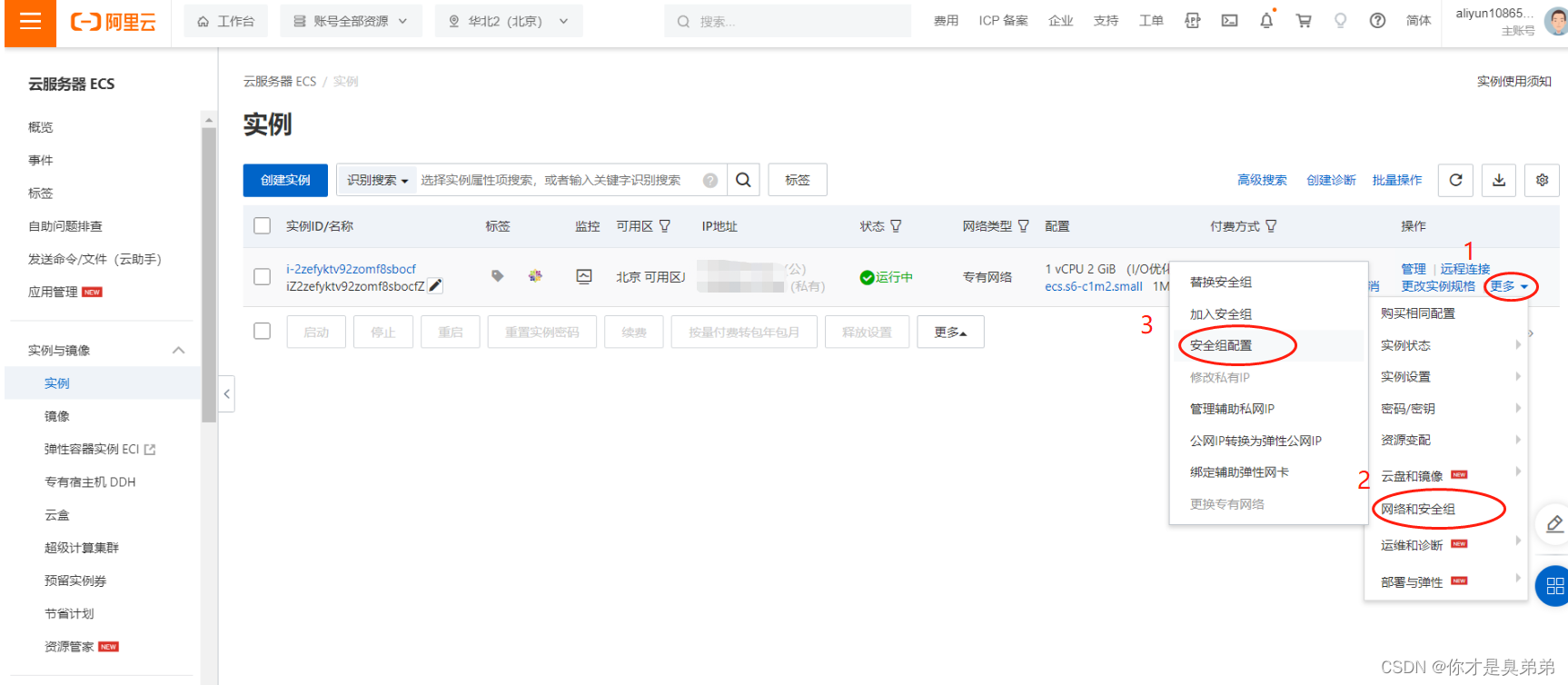Click the colorful instance family icon
Image resolution: width=1568 pixels, height=685 pixels.
535,275
